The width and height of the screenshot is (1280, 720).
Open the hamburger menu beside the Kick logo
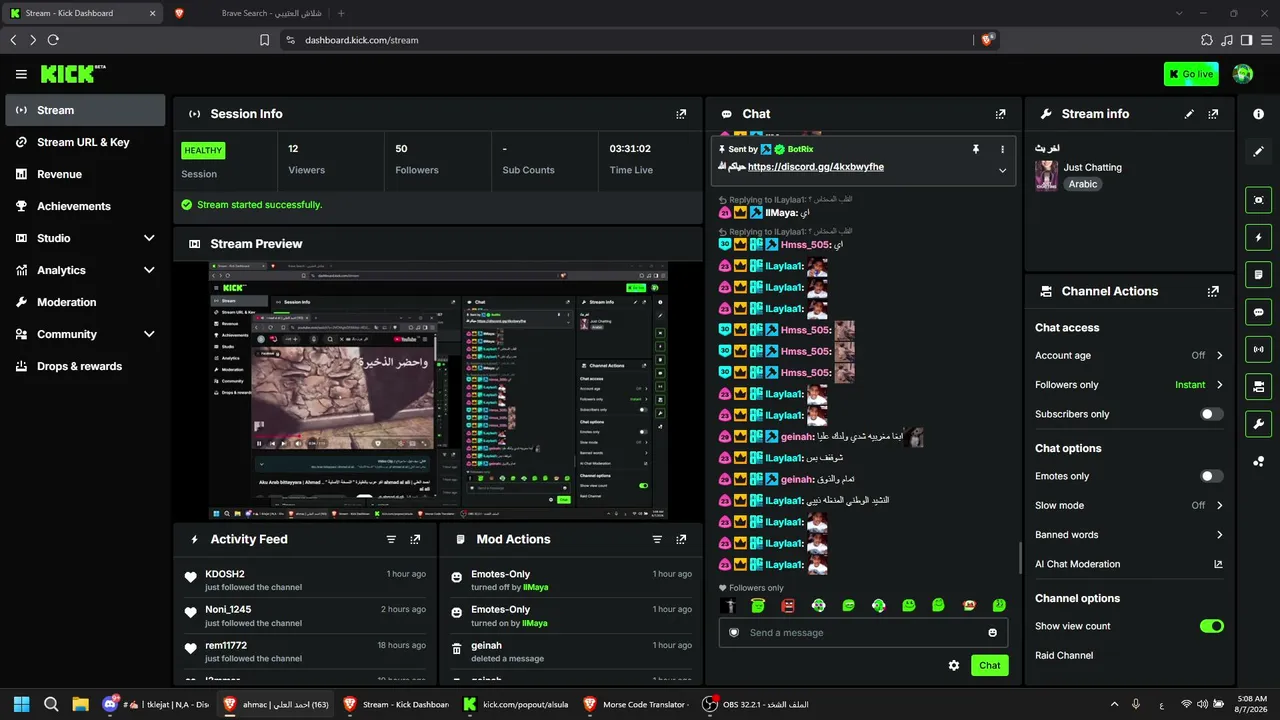[x=21, y=74]
